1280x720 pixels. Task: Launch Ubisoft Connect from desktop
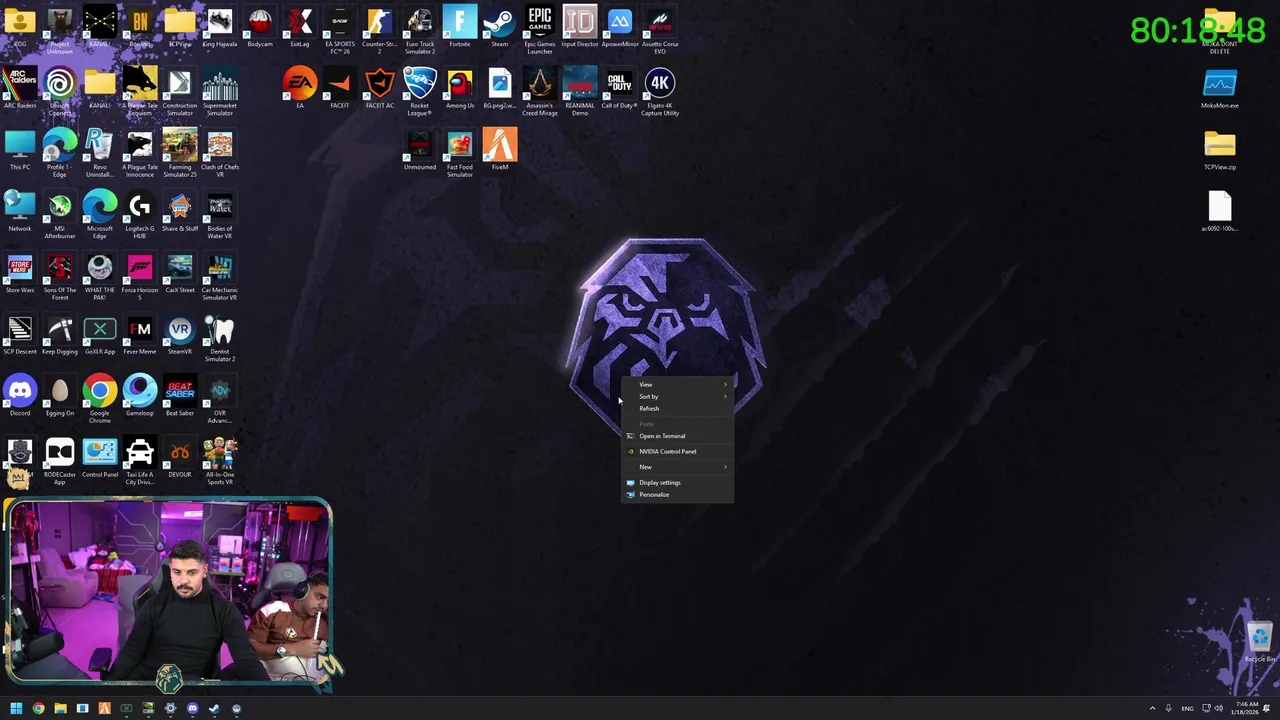(x=60, y=92)
